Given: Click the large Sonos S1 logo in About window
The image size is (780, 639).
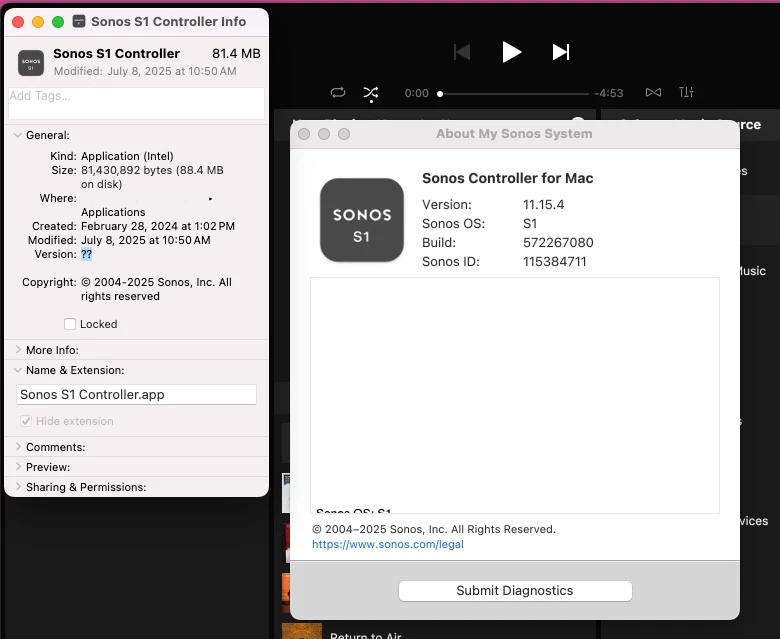Looking at the screenshot, I should (x=362, y=220).
